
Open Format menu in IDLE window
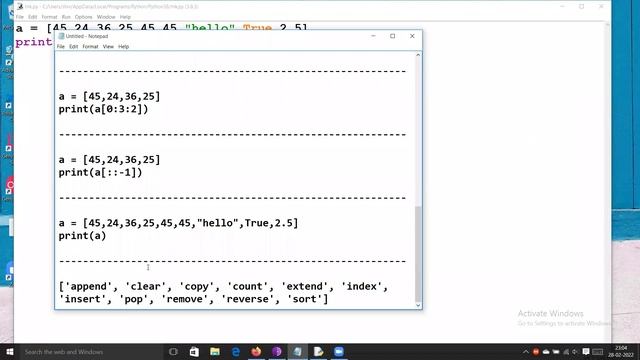pyautogui.click(x=49, y=17)
